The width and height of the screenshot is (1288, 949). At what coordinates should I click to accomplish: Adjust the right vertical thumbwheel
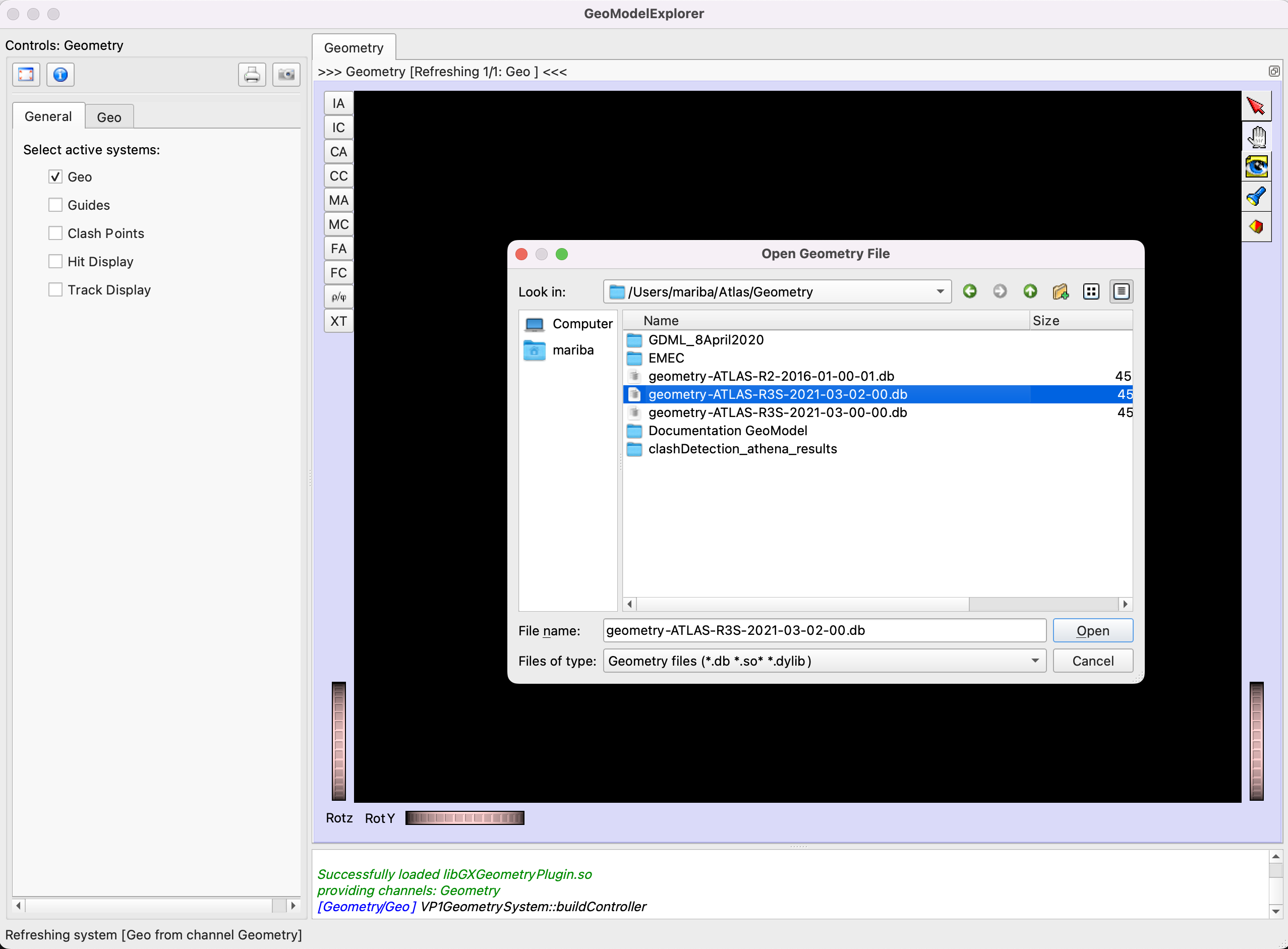pos(1256,741)
